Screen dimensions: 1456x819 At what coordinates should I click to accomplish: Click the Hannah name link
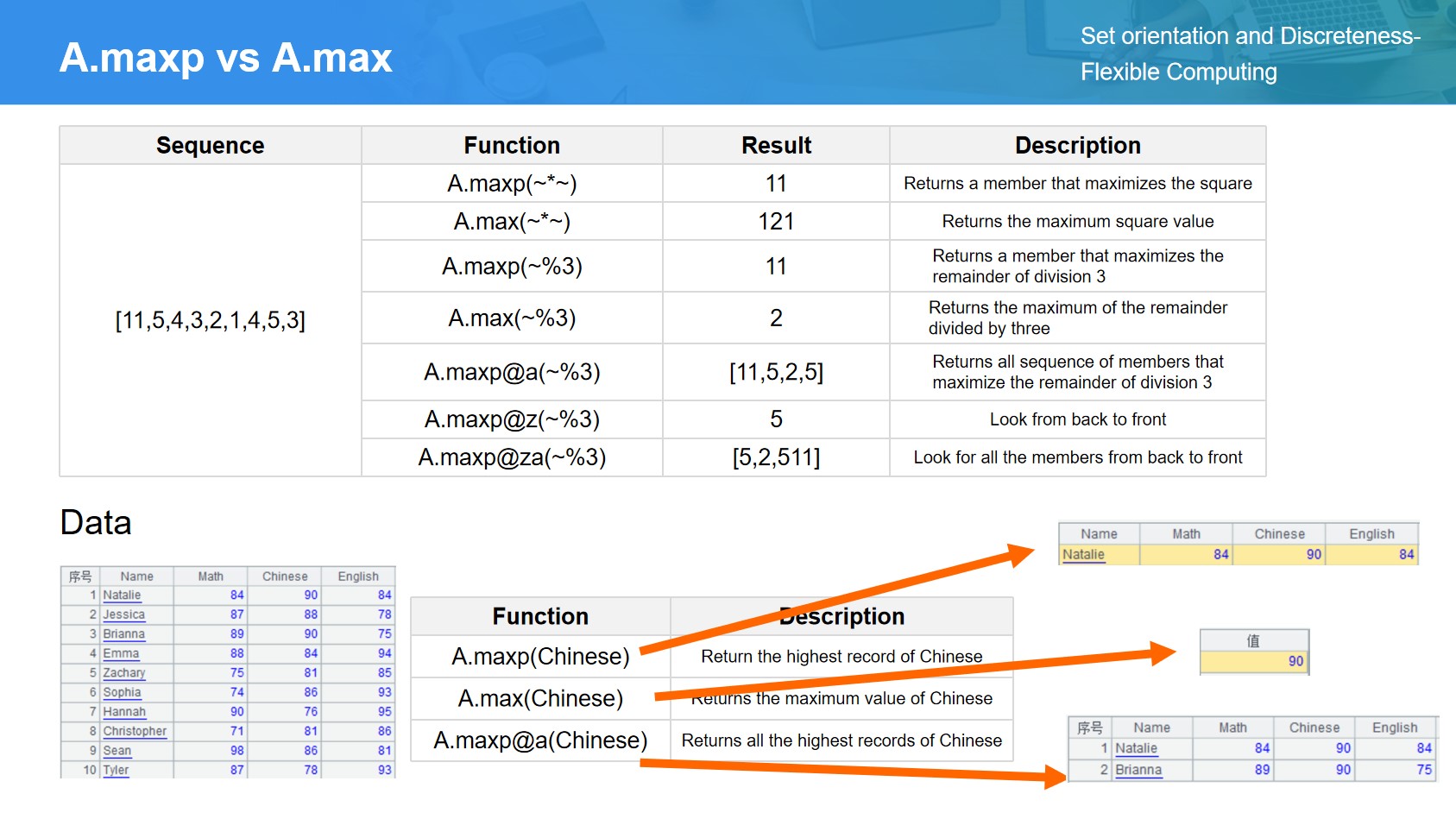(x=124, y=712)
